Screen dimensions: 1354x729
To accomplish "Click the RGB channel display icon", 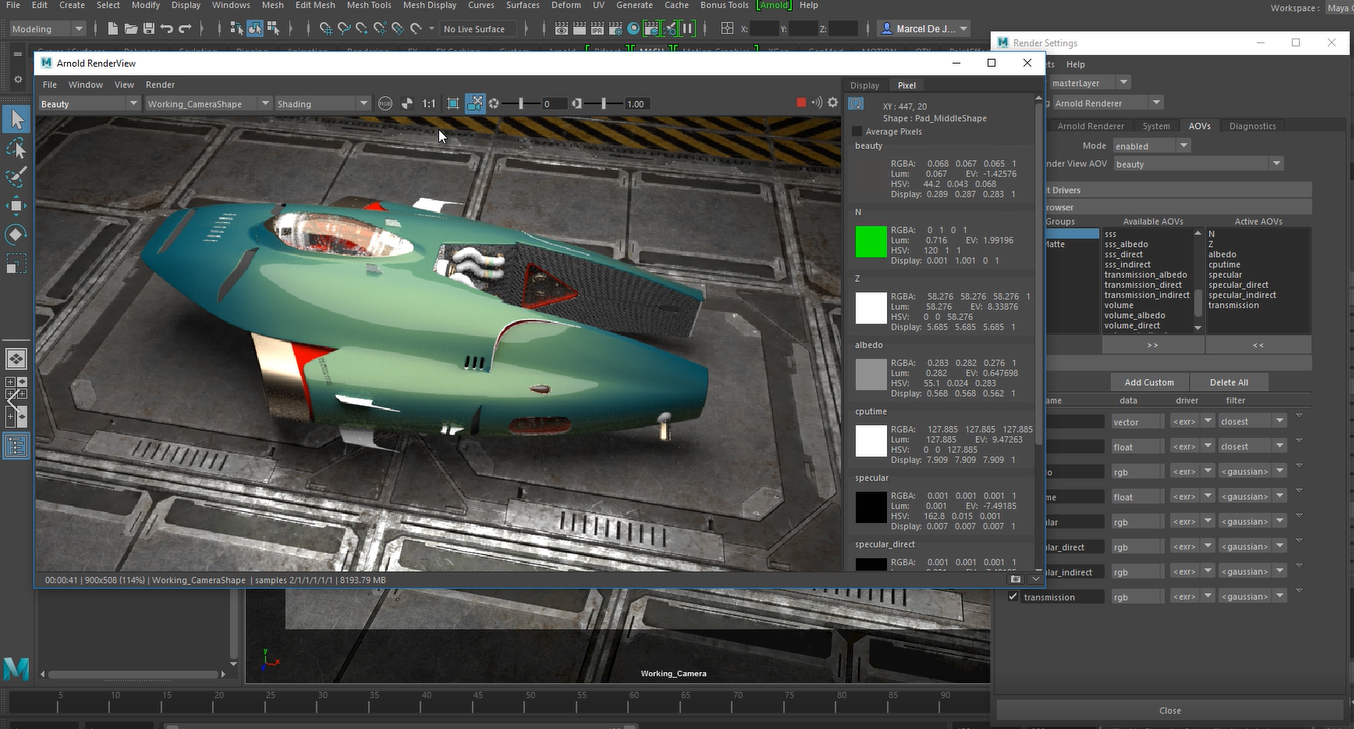I will tap(385, 104).
